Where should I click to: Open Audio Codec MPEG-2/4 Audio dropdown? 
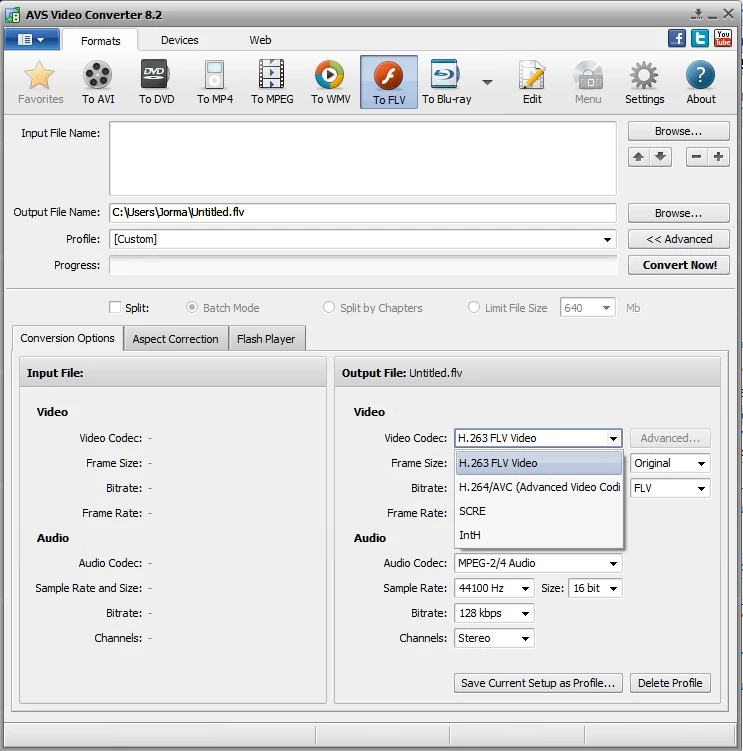(x=538, y=563)
